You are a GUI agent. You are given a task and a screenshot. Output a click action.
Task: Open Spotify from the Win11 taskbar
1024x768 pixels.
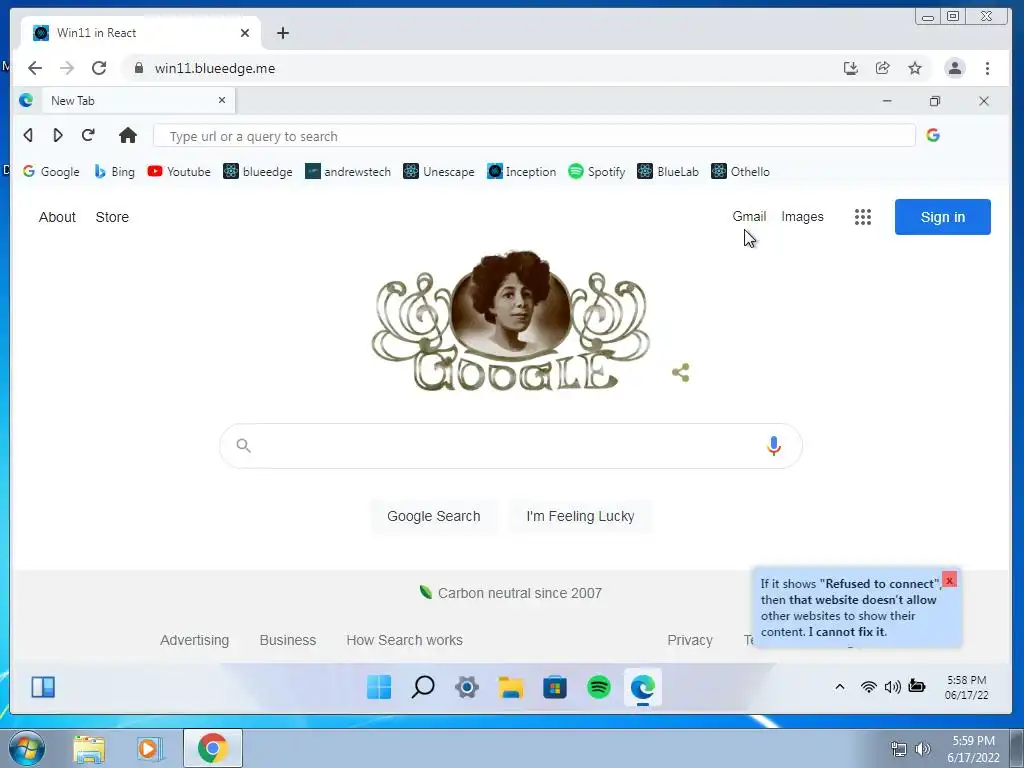click(599, 687)
